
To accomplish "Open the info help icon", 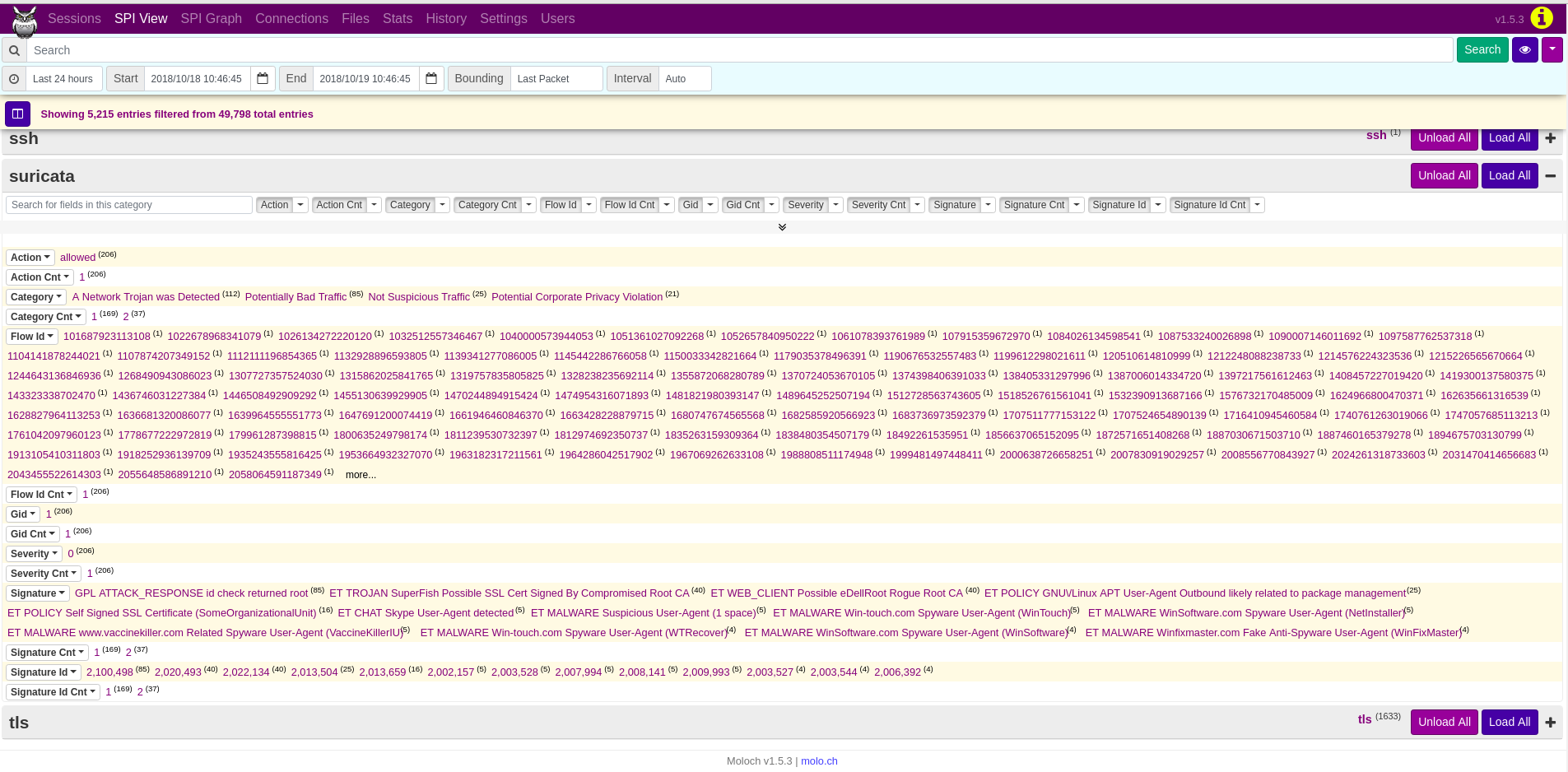I will 1542,17.
